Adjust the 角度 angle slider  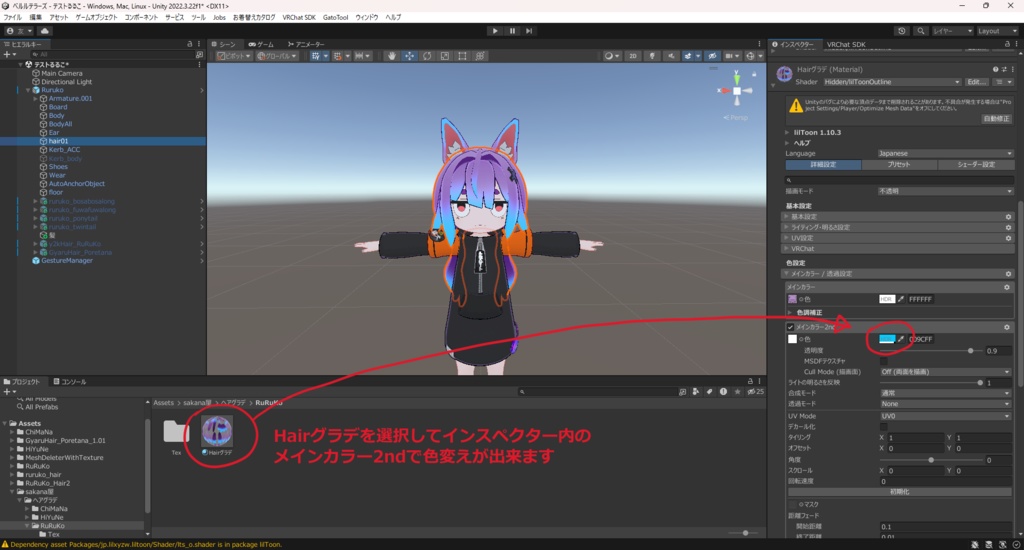pos(931,460)
